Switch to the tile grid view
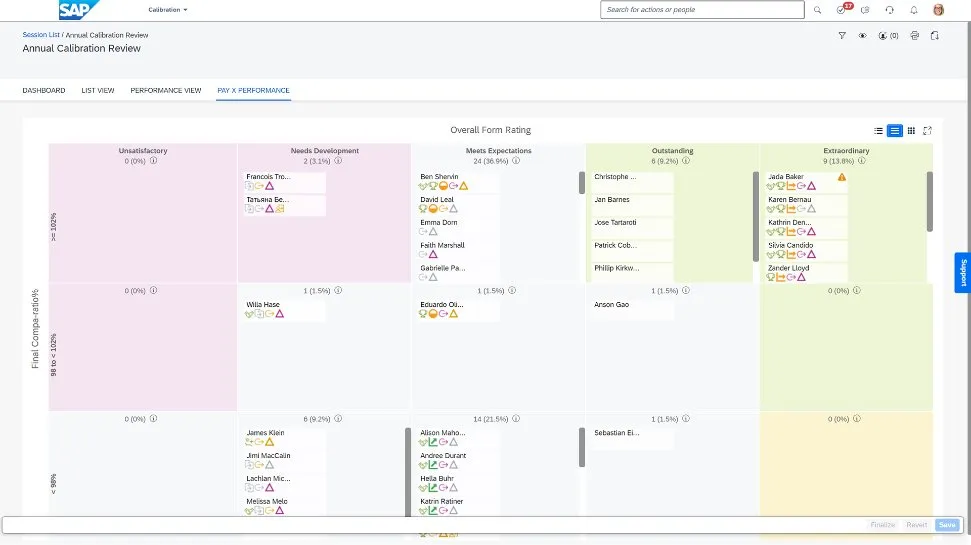971x545 pixels. tap(911, 130)
